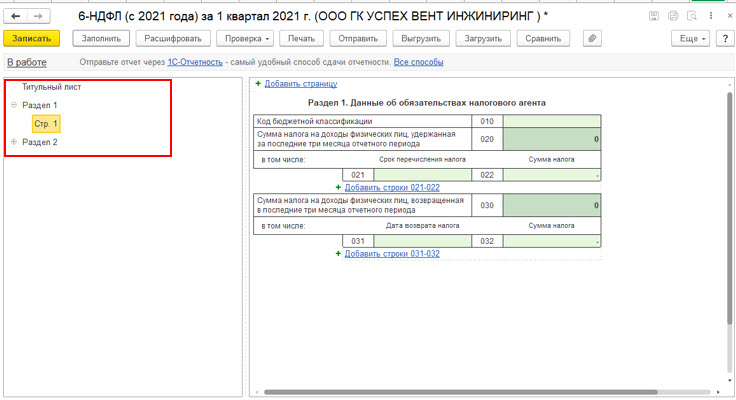Open the В работе status link

27,62
